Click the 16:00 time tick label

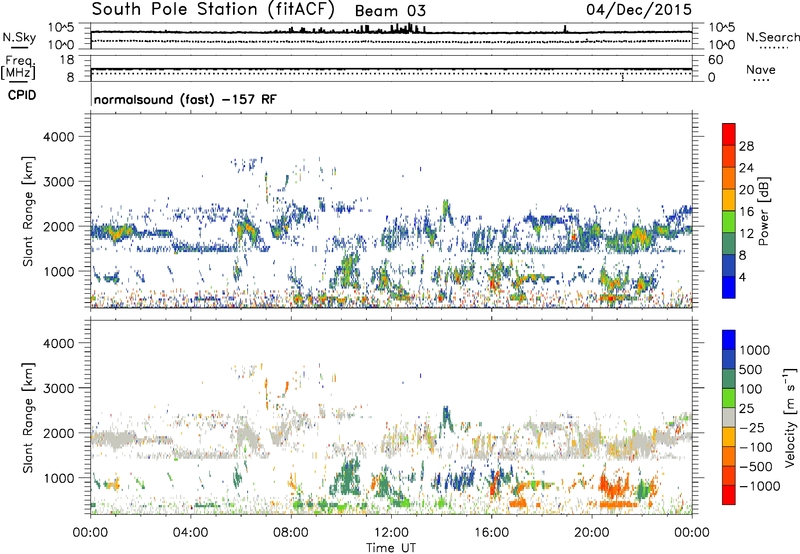[491, 533]
